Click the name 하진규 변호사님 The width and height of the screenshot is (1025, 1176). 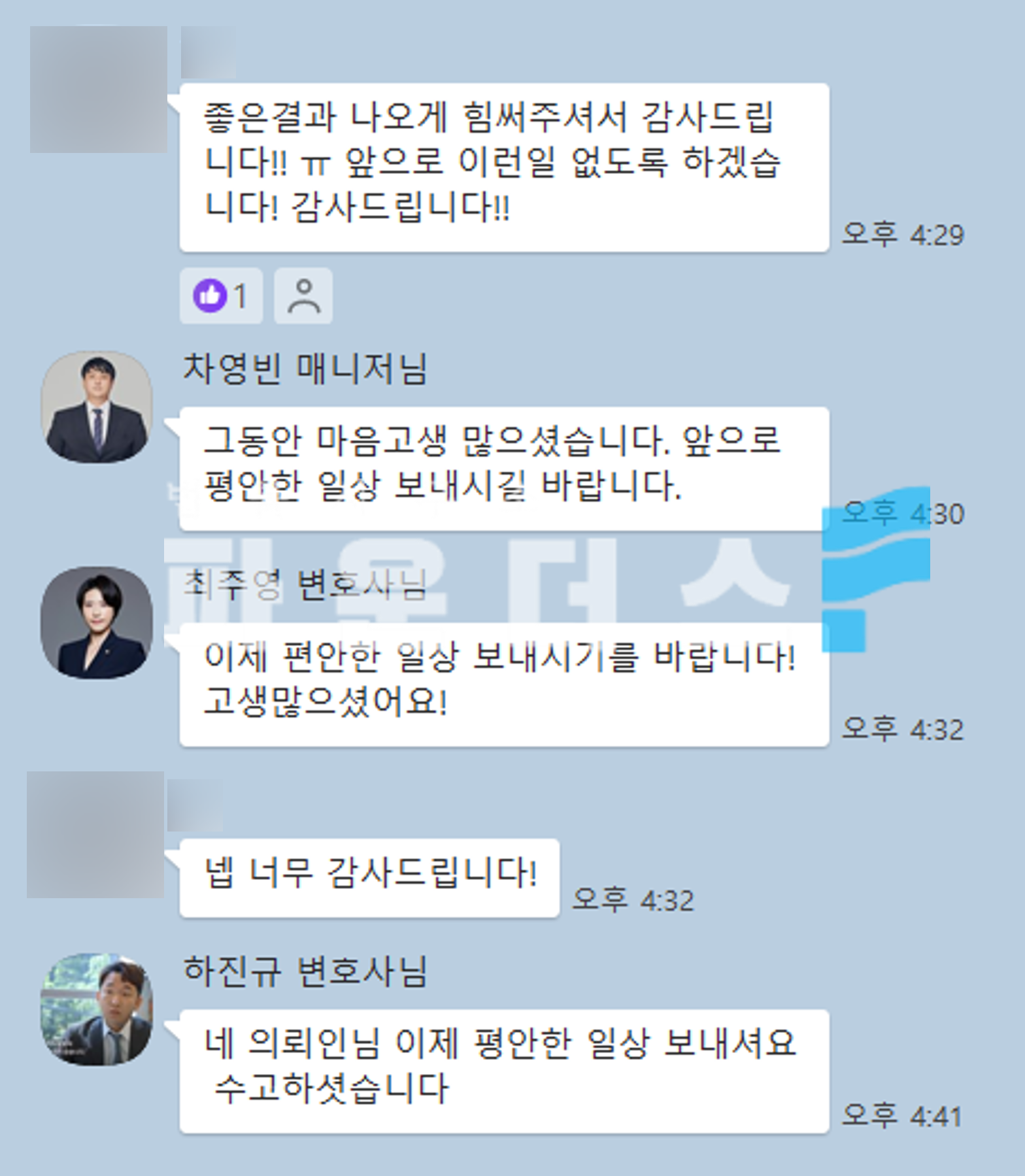tap(305, 970)
